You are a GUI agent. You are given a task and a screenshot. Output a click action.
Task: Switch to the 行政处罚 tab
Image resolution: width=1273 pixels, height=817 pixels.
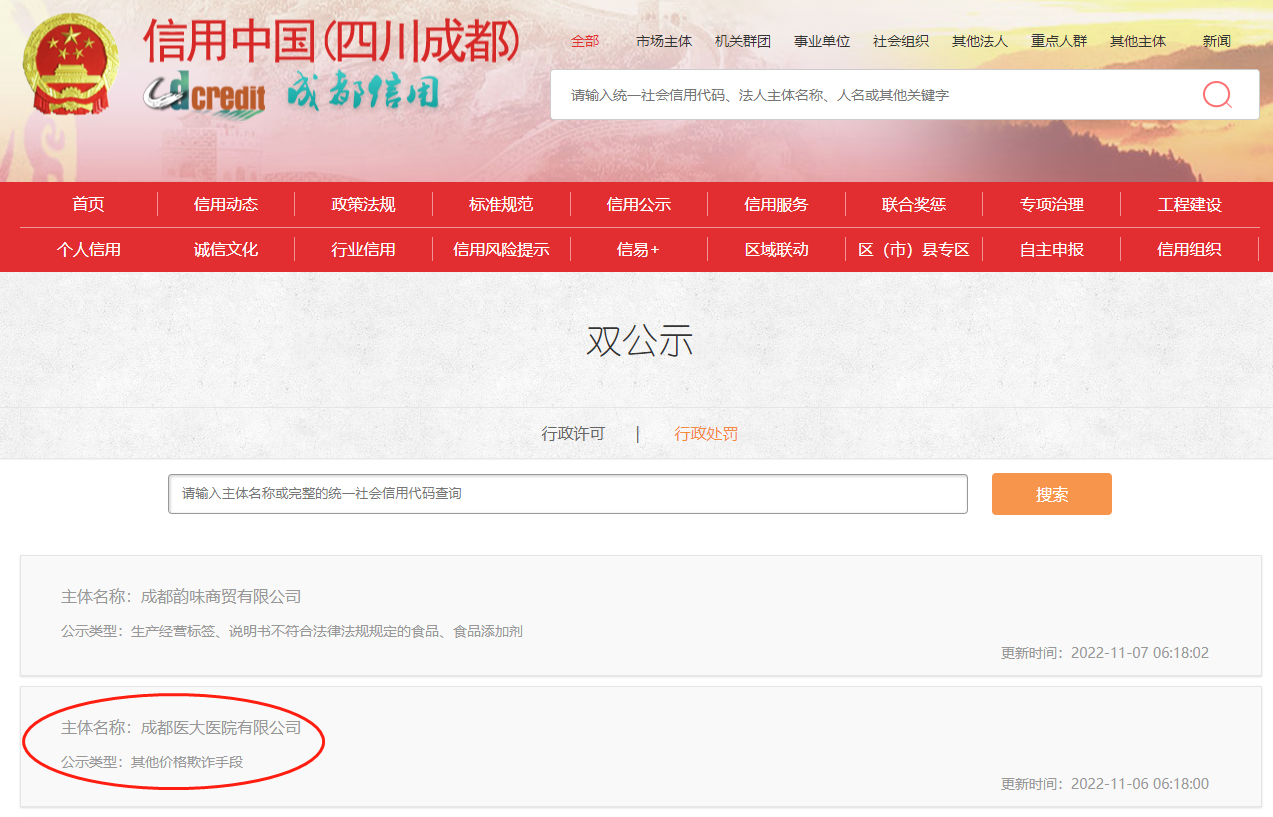point(706,434)
